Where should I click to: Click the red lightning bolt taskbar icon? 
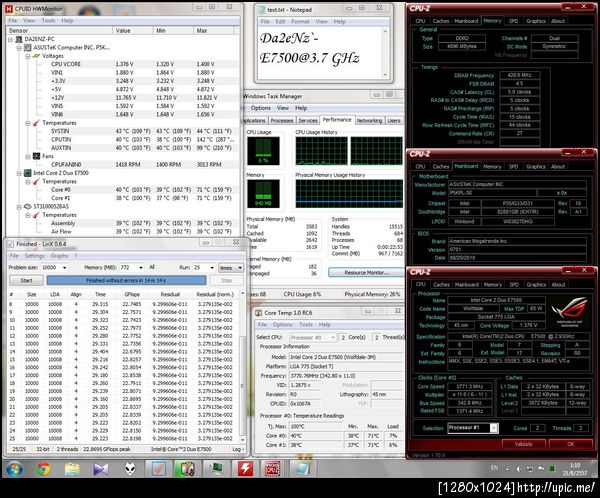point(245,470)
